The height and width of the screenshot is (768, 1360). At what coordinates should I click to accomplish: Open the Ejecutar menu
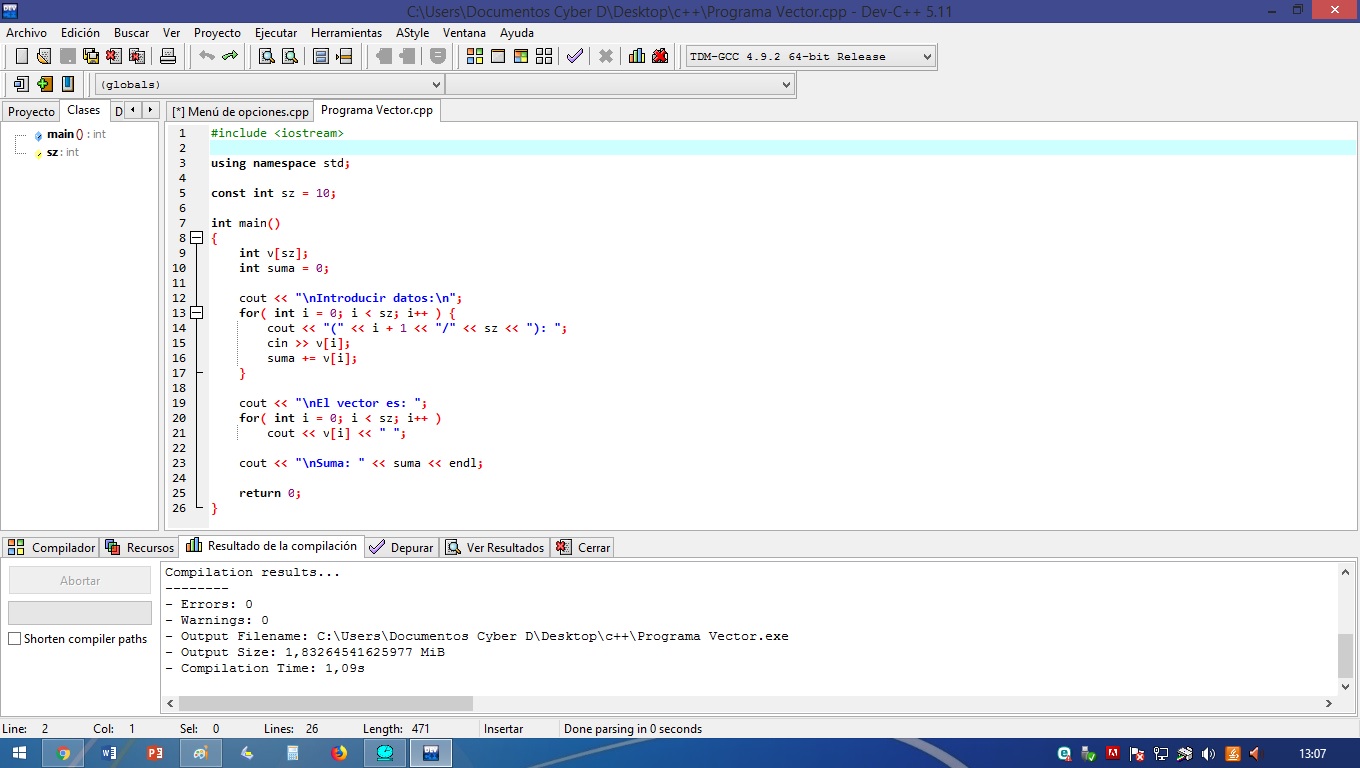(276, 33)
